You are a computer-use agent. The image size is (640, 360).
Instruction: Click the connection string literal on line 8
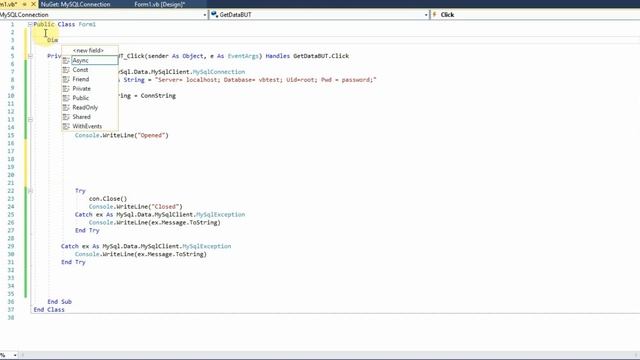click(266, 80)
